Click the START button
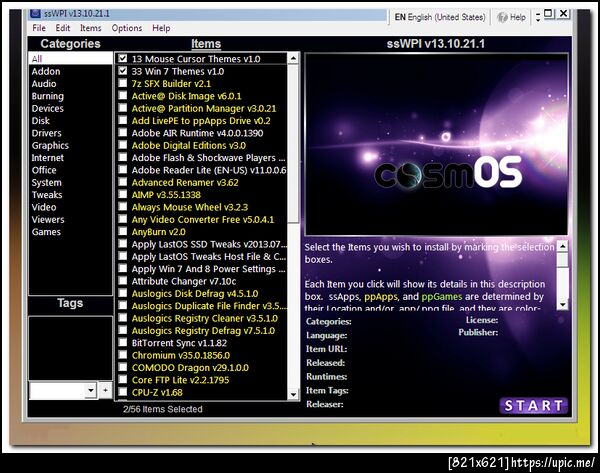 click(x=533, y=406)
